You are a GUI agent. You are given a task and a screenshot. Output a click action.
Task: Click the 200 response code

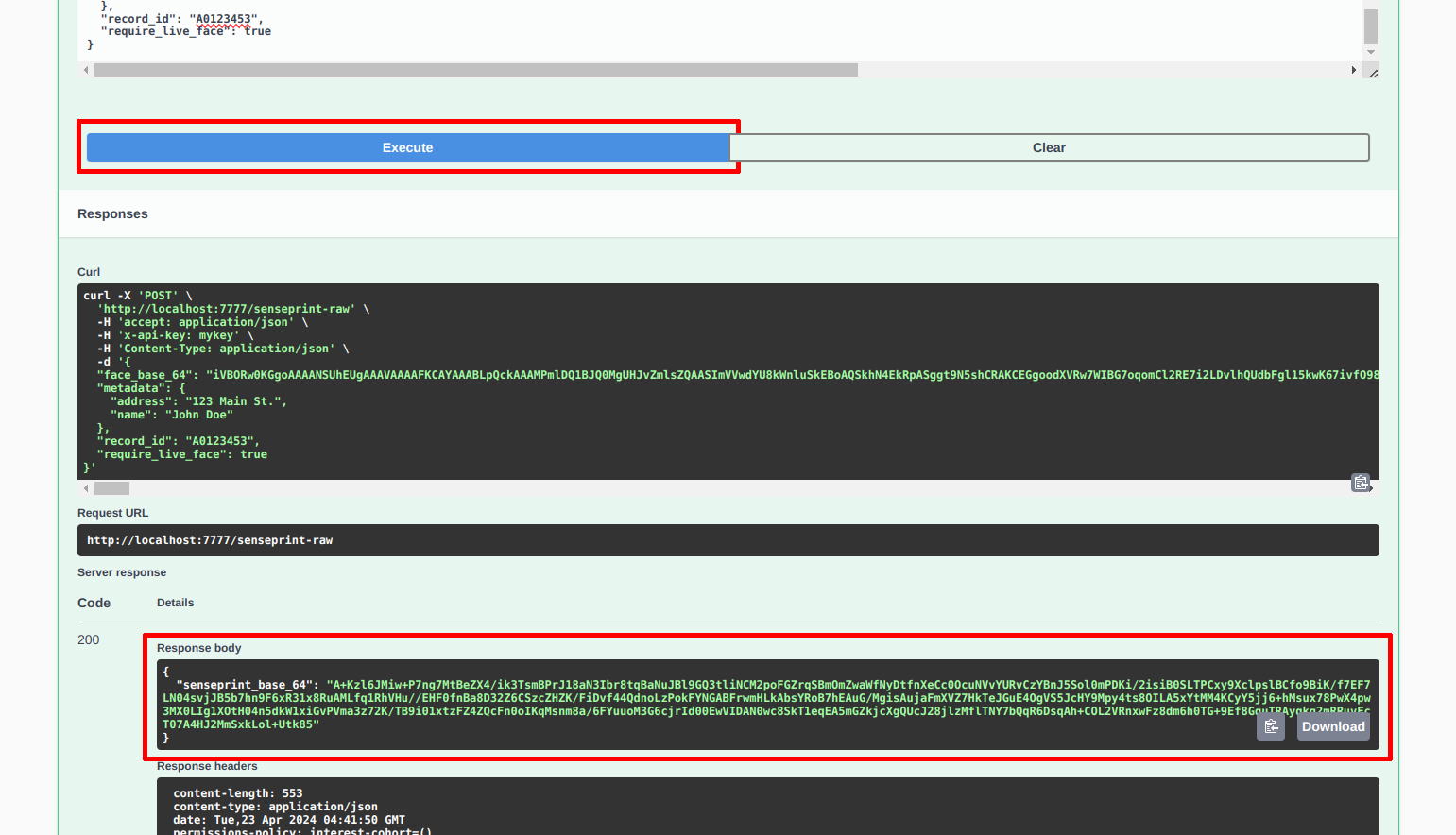click(x=89, y=639)
